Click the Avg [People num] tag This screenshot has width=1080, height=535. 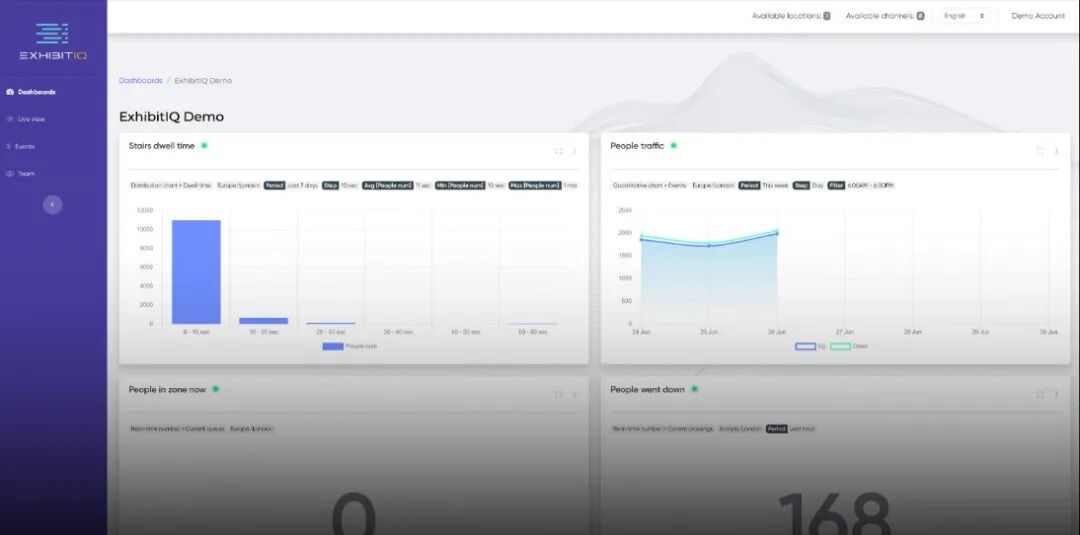[388, 185]
